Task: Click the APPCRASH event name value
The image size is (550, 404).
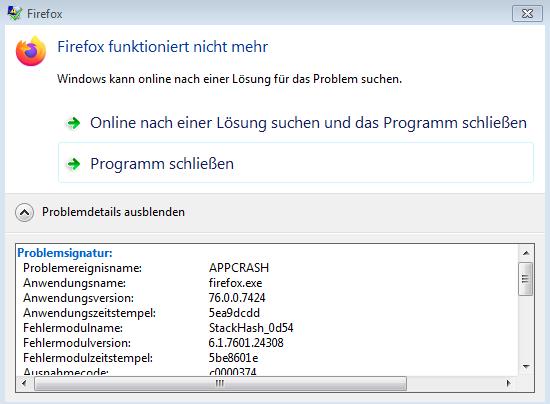Action: (x=239, y=268)
